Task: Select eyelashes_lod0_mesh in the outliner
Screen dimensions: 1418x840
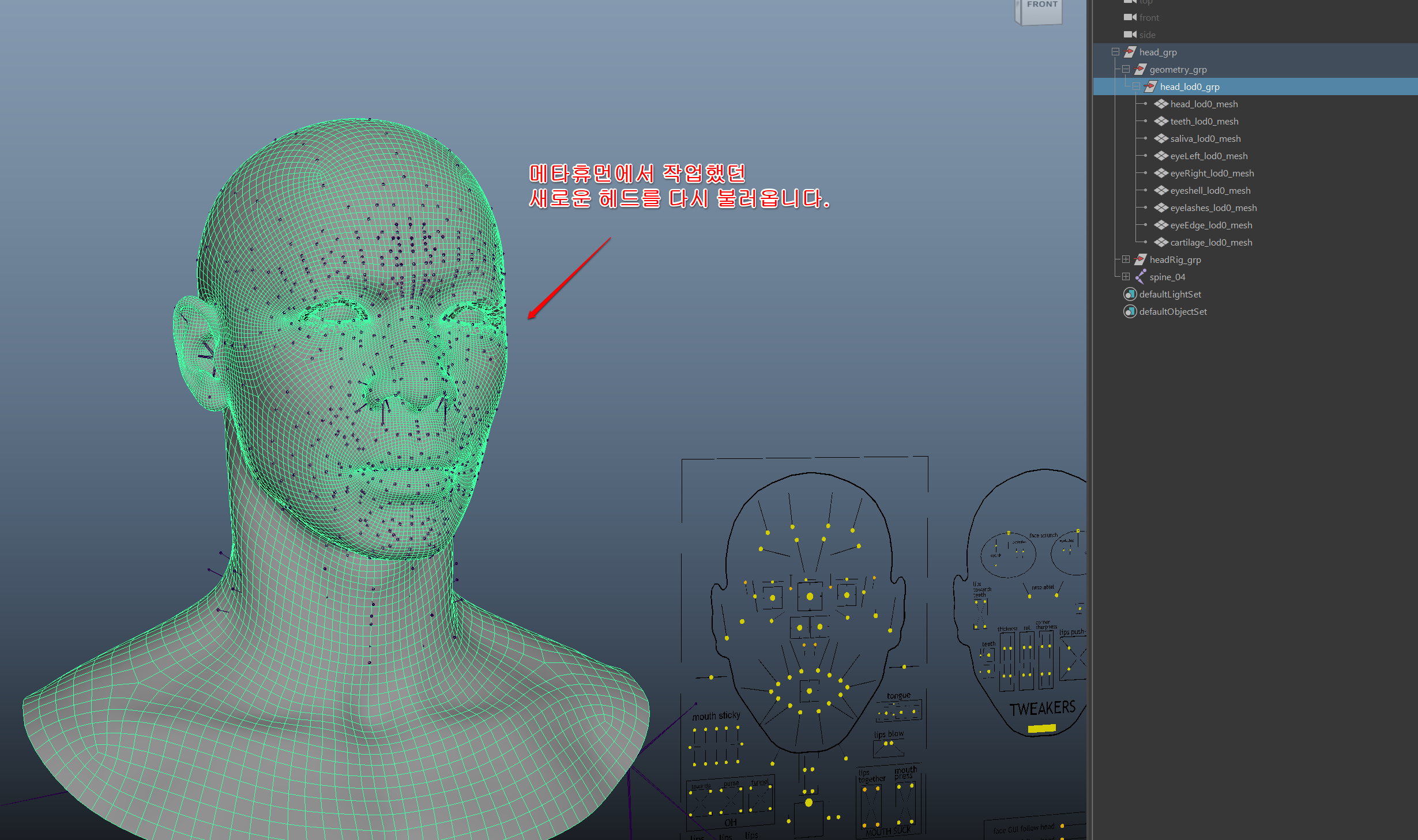Action: tap(1213, 208)
